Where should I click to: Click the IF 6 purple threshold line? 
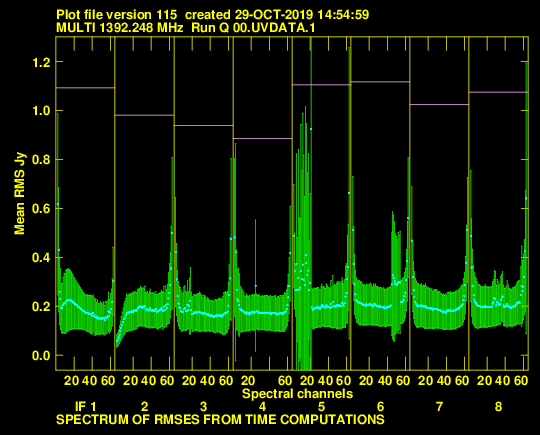pos(380,82)
